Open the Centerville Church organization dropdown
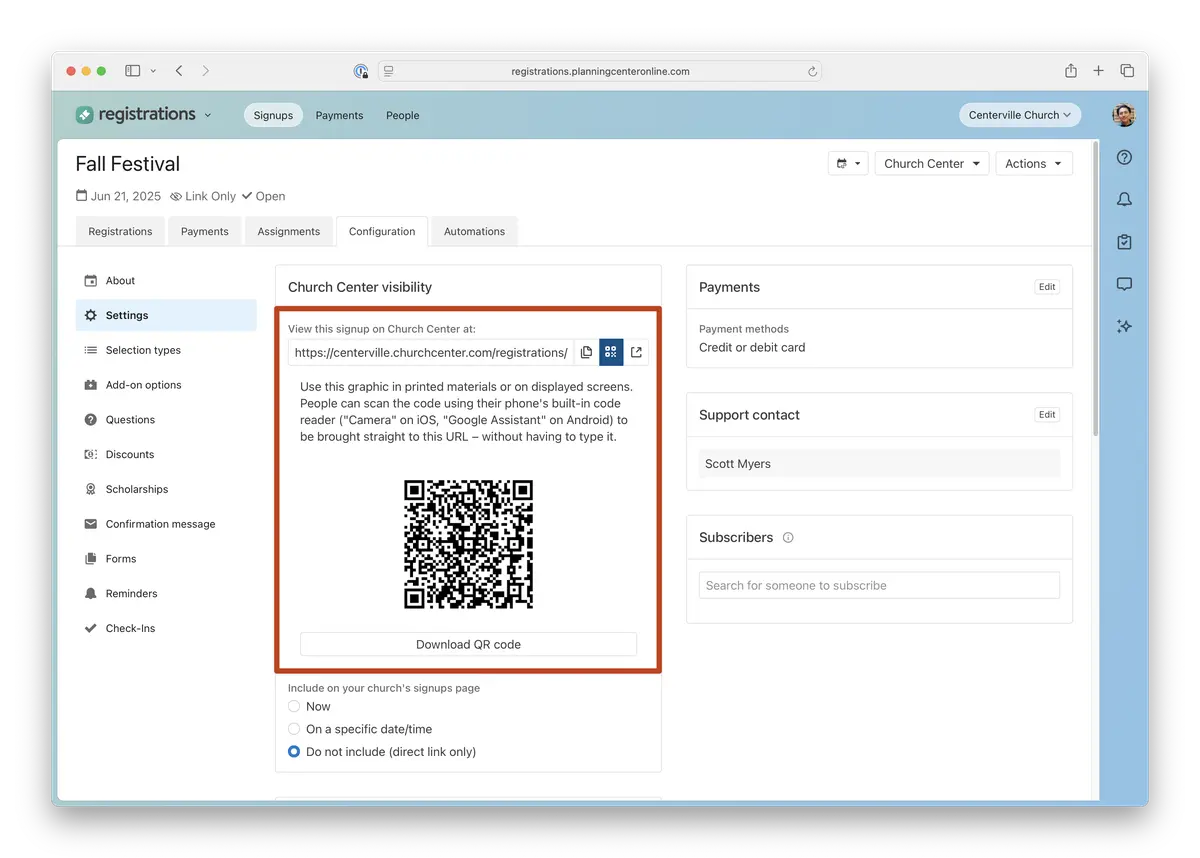 [1019, 115]
